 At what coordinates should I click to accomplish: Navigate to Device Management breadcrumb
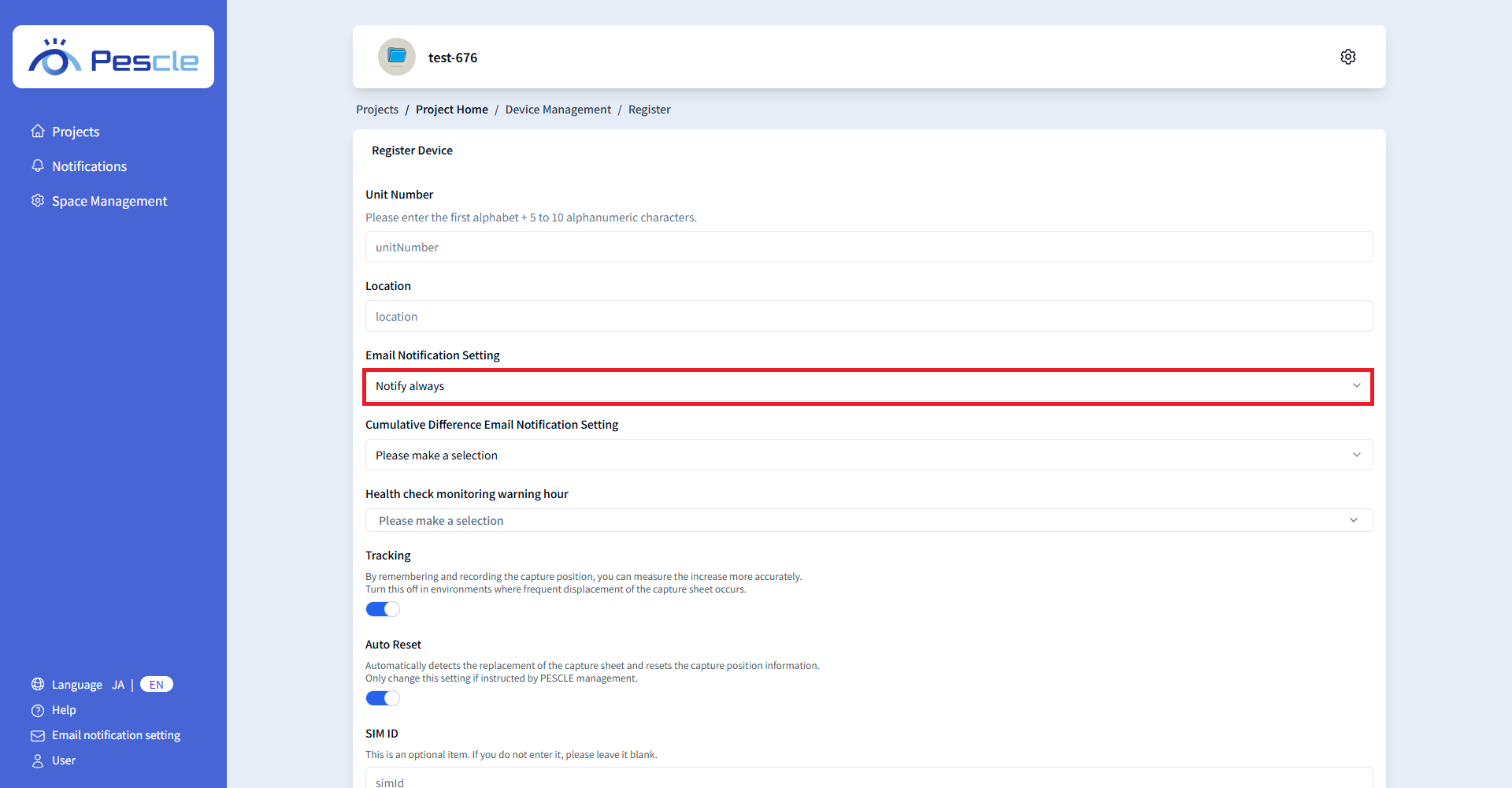click(558, 110)
